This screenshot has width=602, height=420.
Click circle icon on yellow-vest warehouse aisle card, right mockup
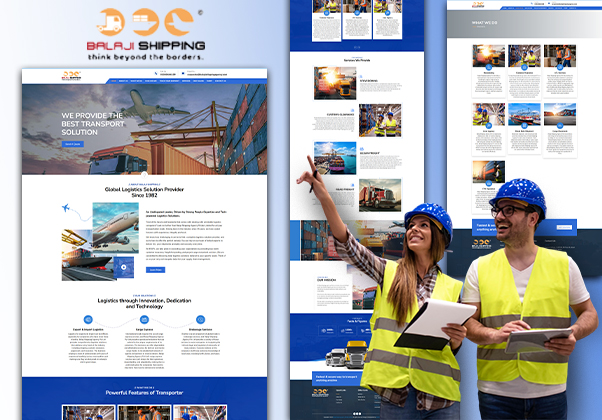click(524, 67)
